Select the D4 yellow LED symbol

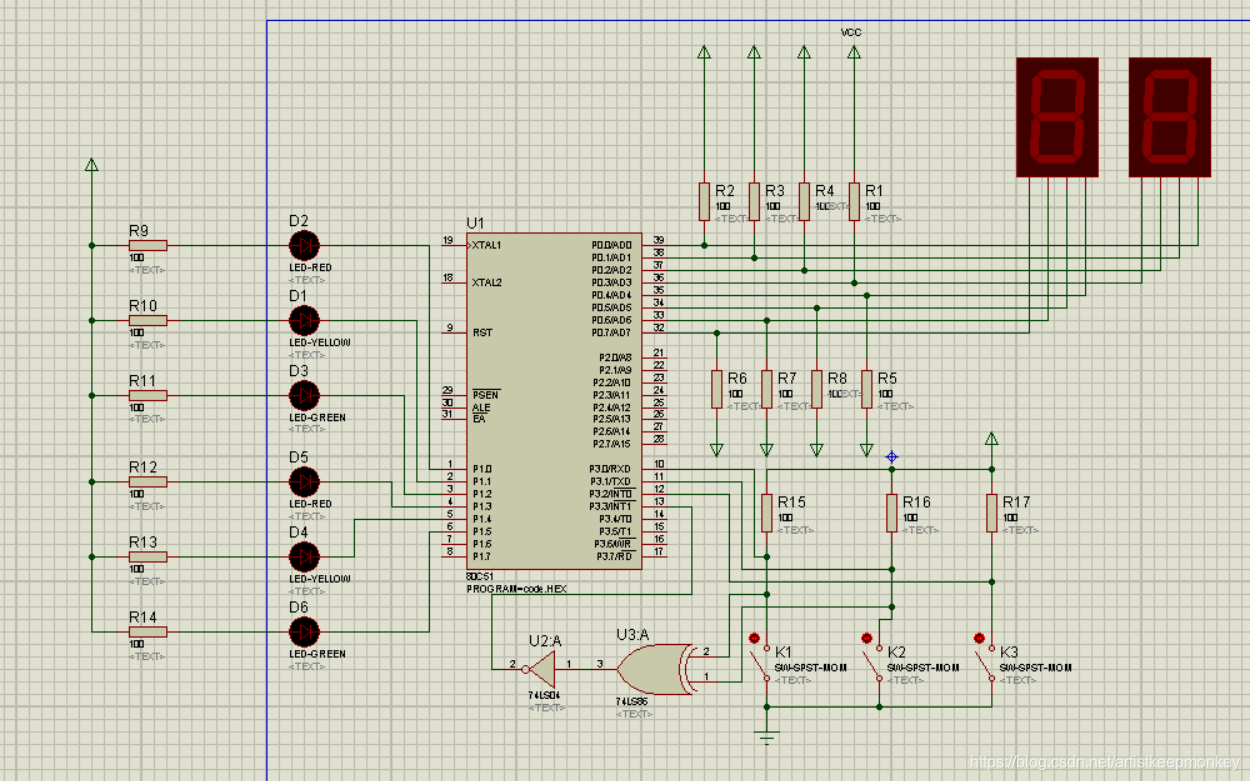[x=304, y=557]
